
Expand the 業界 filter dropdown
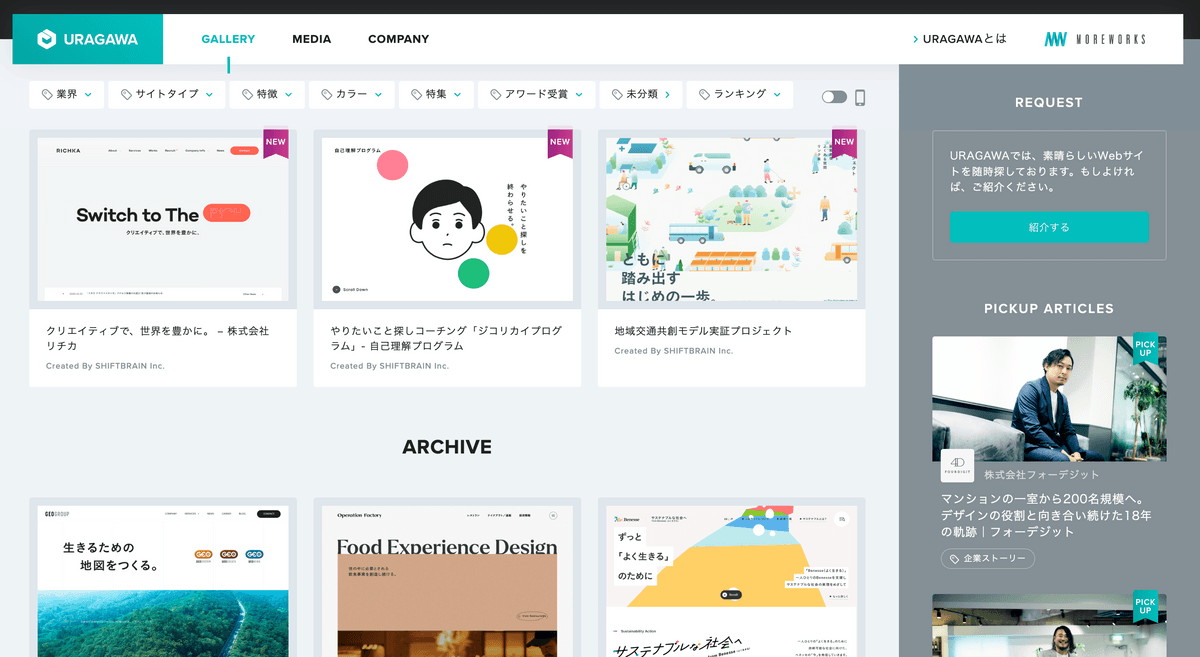coord(66,95)
